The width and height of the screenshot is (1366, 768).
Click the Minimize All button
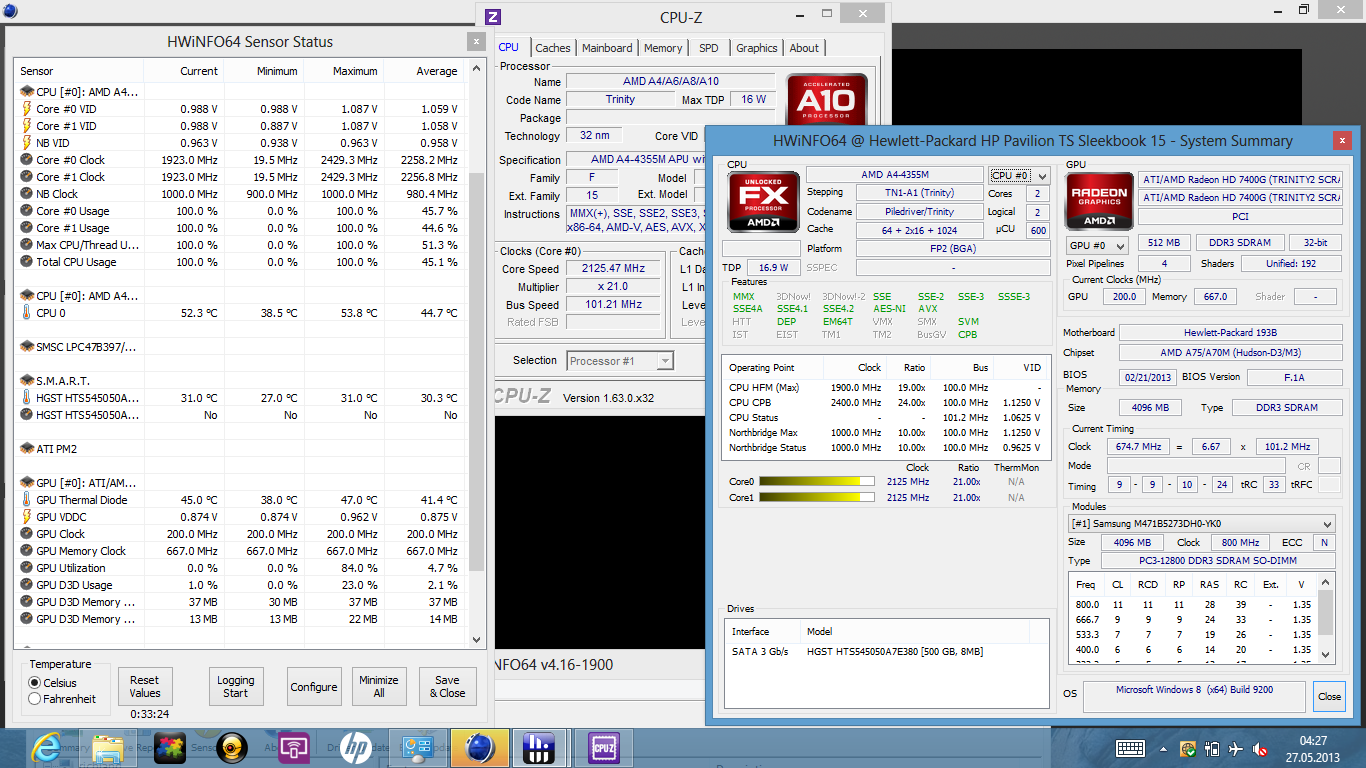[379, 686]
